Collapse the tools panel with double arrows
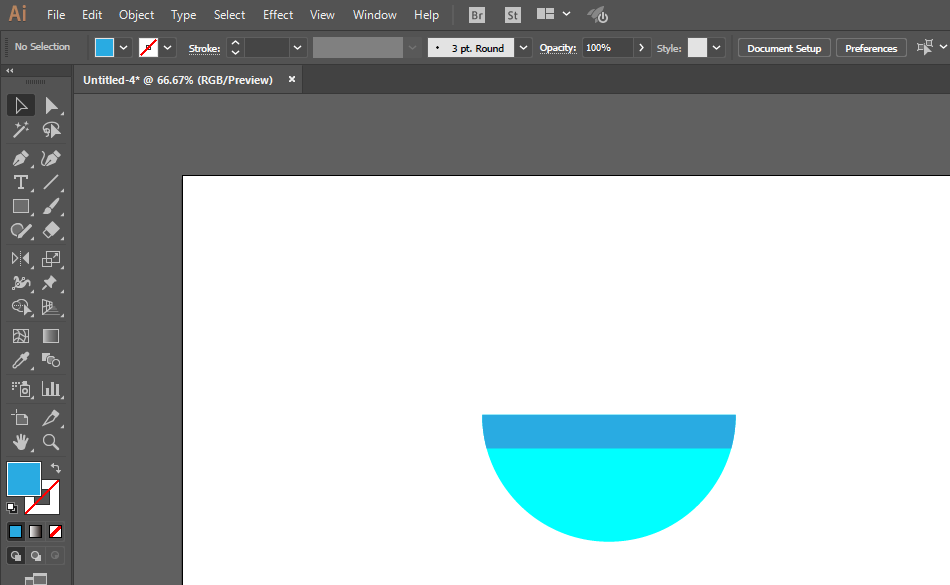Image resolution: width=950 pixels, height=585 pixels. [10, 71]
